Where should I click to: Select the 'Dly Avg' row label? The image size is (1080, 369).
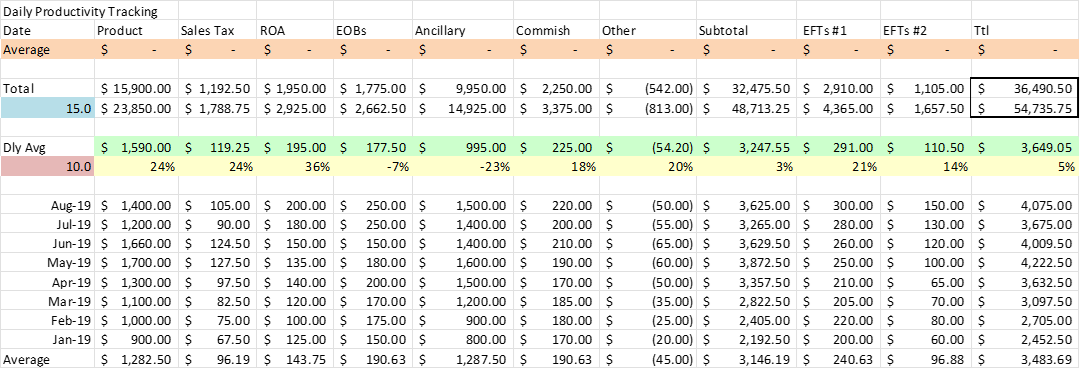[x=48, y=147]
